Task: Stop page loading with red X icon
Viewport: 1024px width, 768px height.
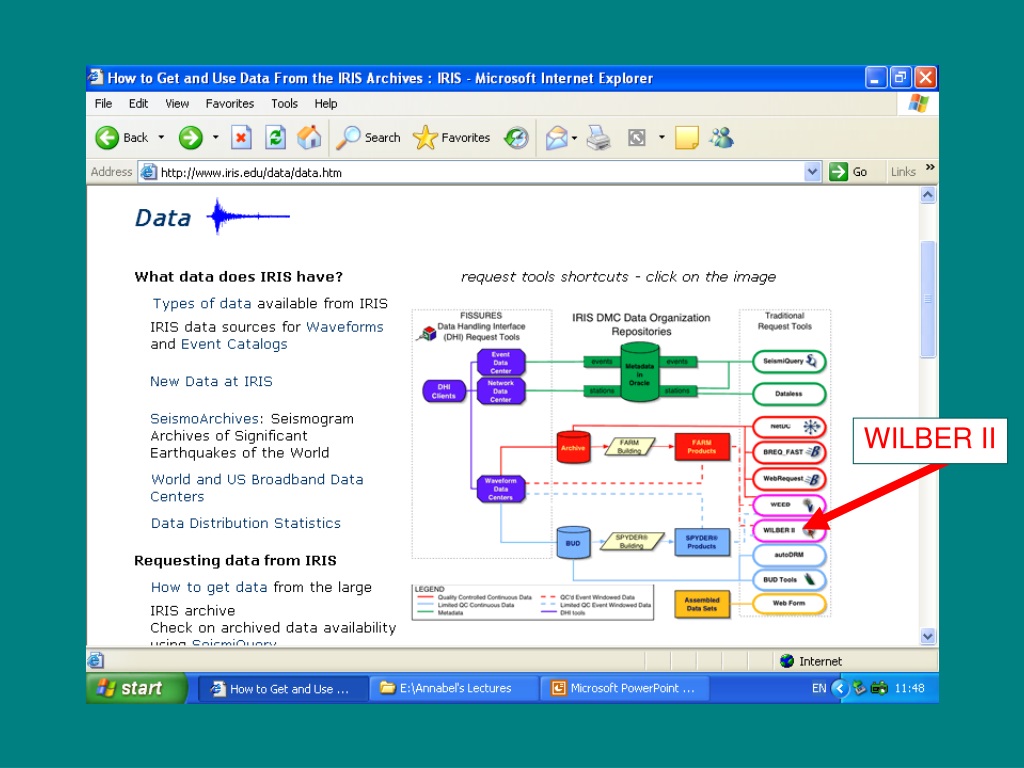Action: click(x=241, y=138)
